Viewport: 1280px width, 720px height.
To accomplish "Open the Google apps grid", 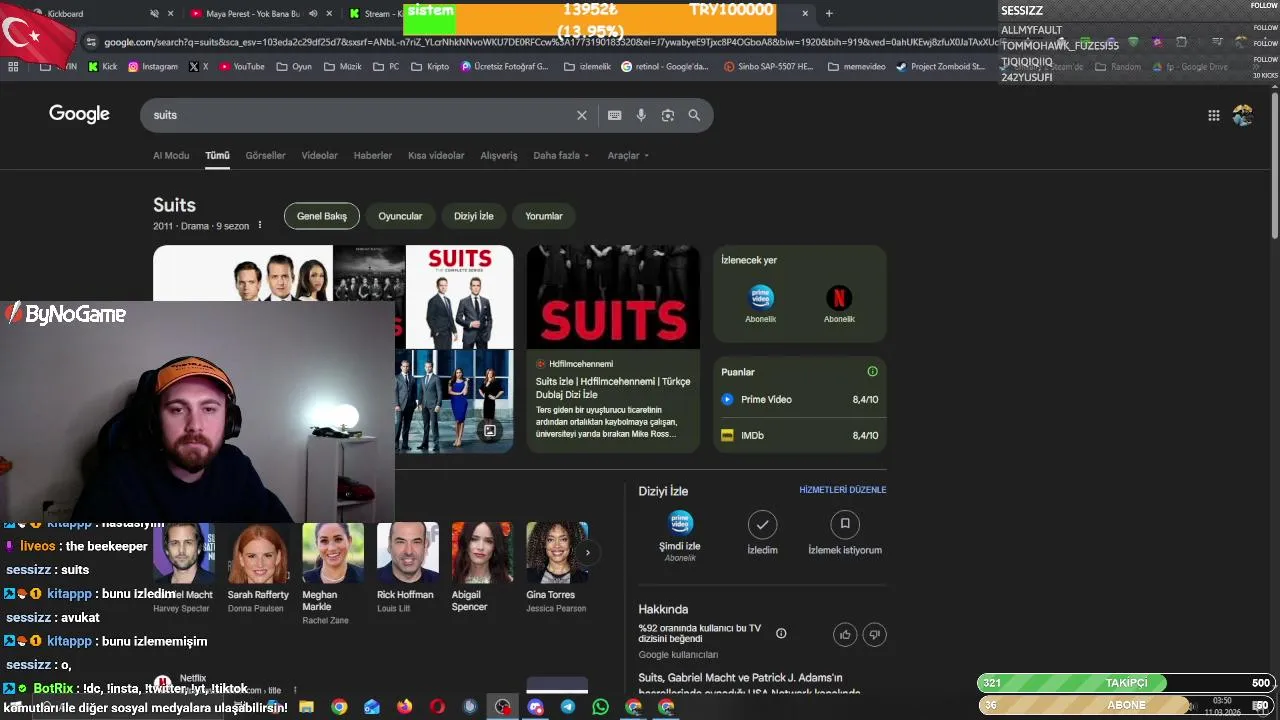I will [x=1213, y=115].
